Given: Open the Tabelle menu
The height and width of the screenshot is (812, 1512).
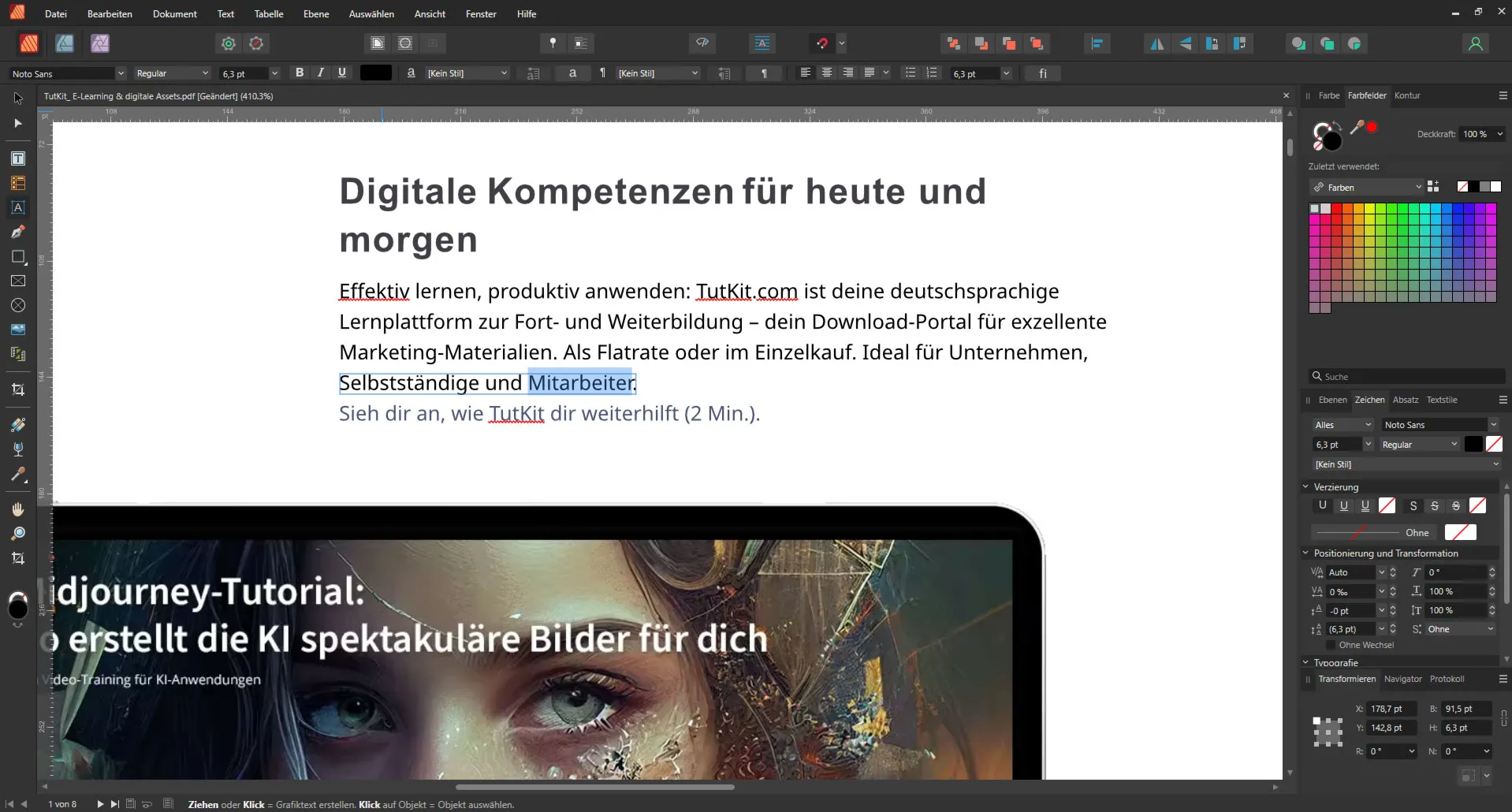Looking at the screenshot, I should [269, 13].
